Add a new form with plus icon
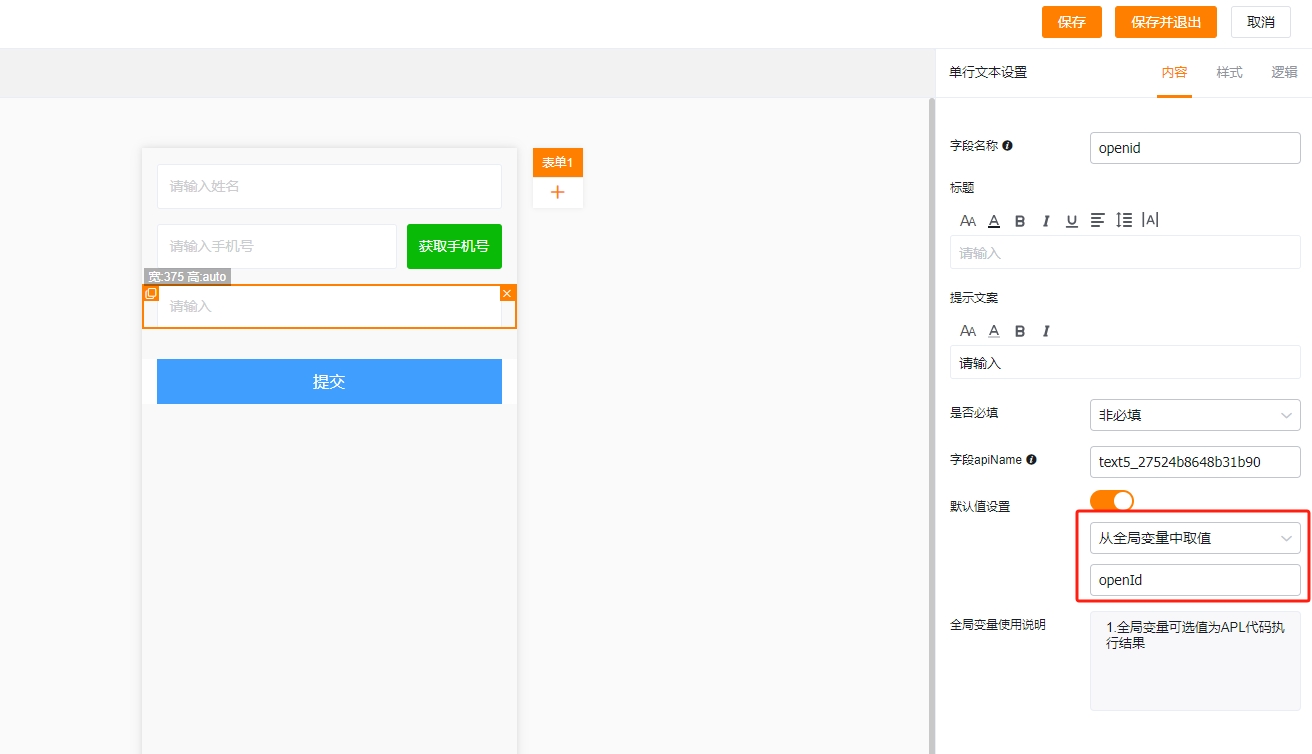The width and height of the screenshot is (1312, 754). [x=558, y=192]
